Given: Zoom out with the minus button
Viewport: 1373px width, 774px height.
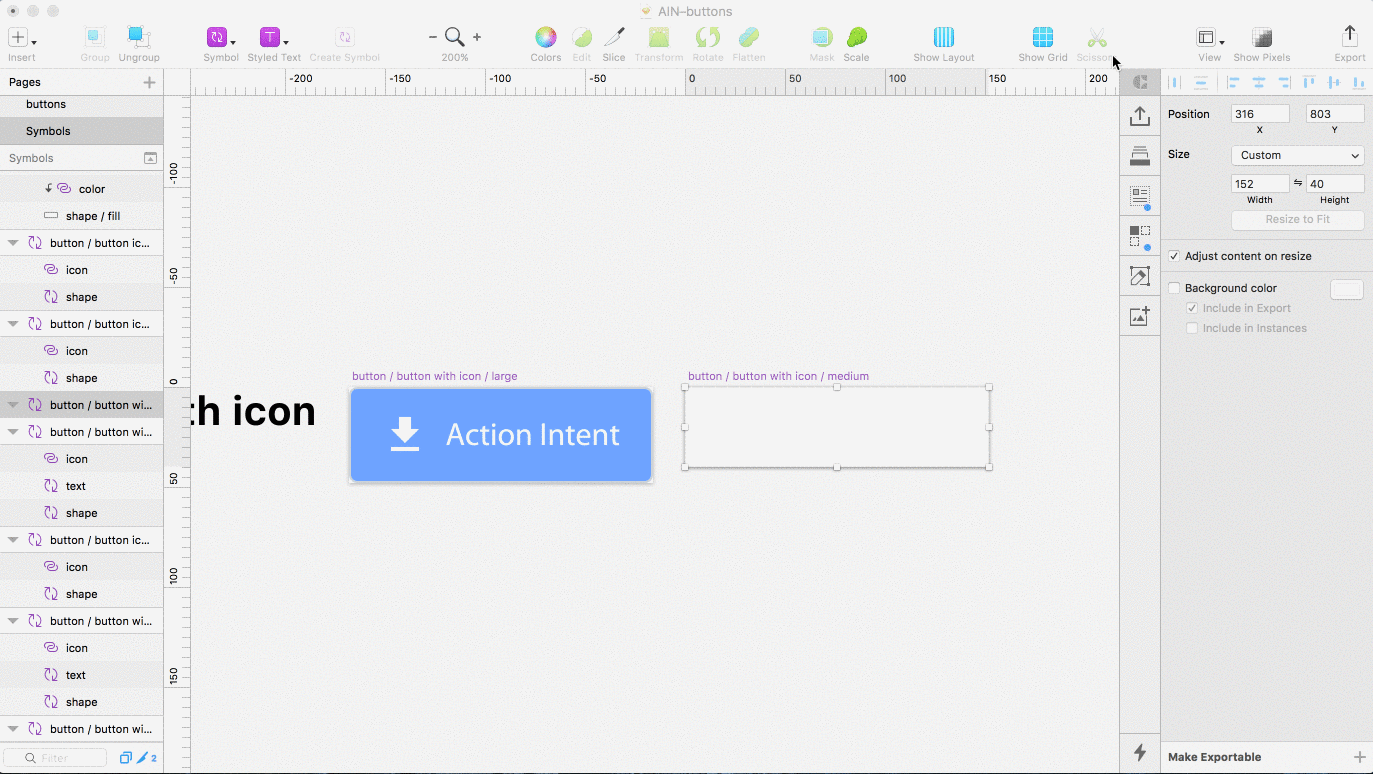Looking at the screenshot, I should 433,37.
